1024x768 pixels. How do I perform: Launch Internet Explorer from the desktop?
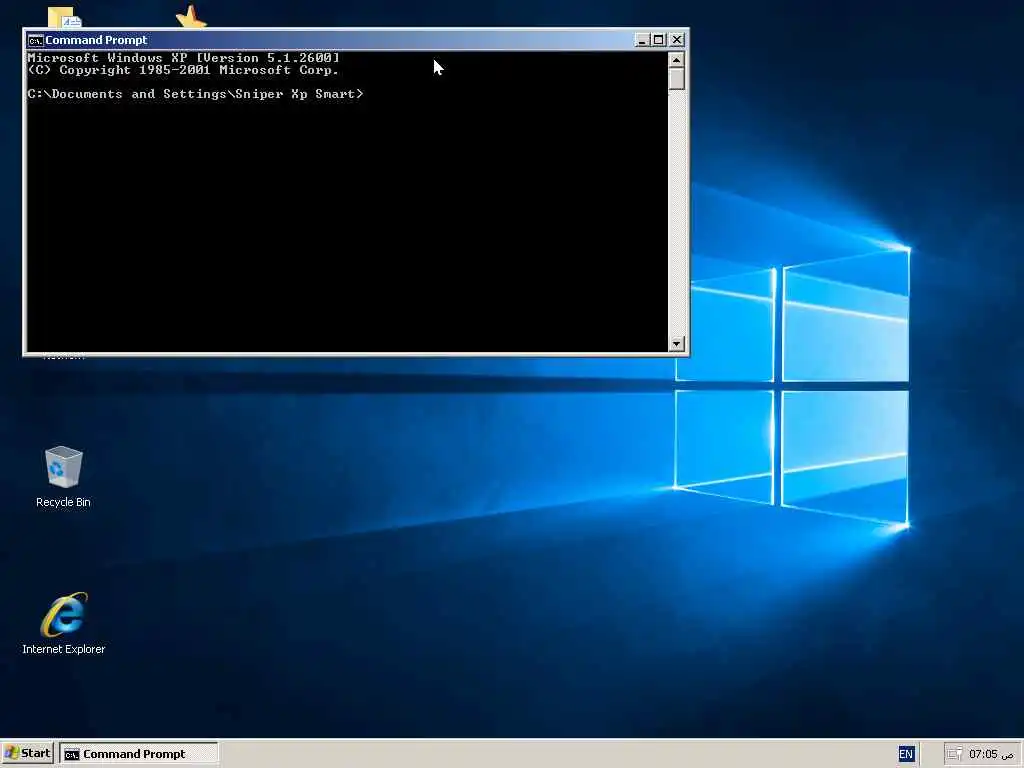[x=63, y=623]
